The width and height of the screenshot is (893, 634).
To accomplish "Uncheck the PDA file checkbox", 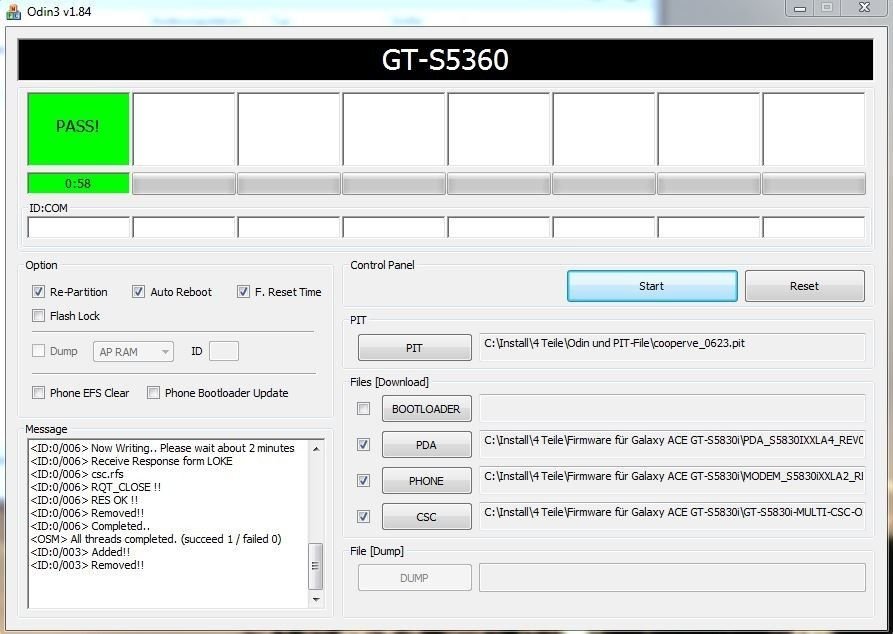I will click(363, 444).
